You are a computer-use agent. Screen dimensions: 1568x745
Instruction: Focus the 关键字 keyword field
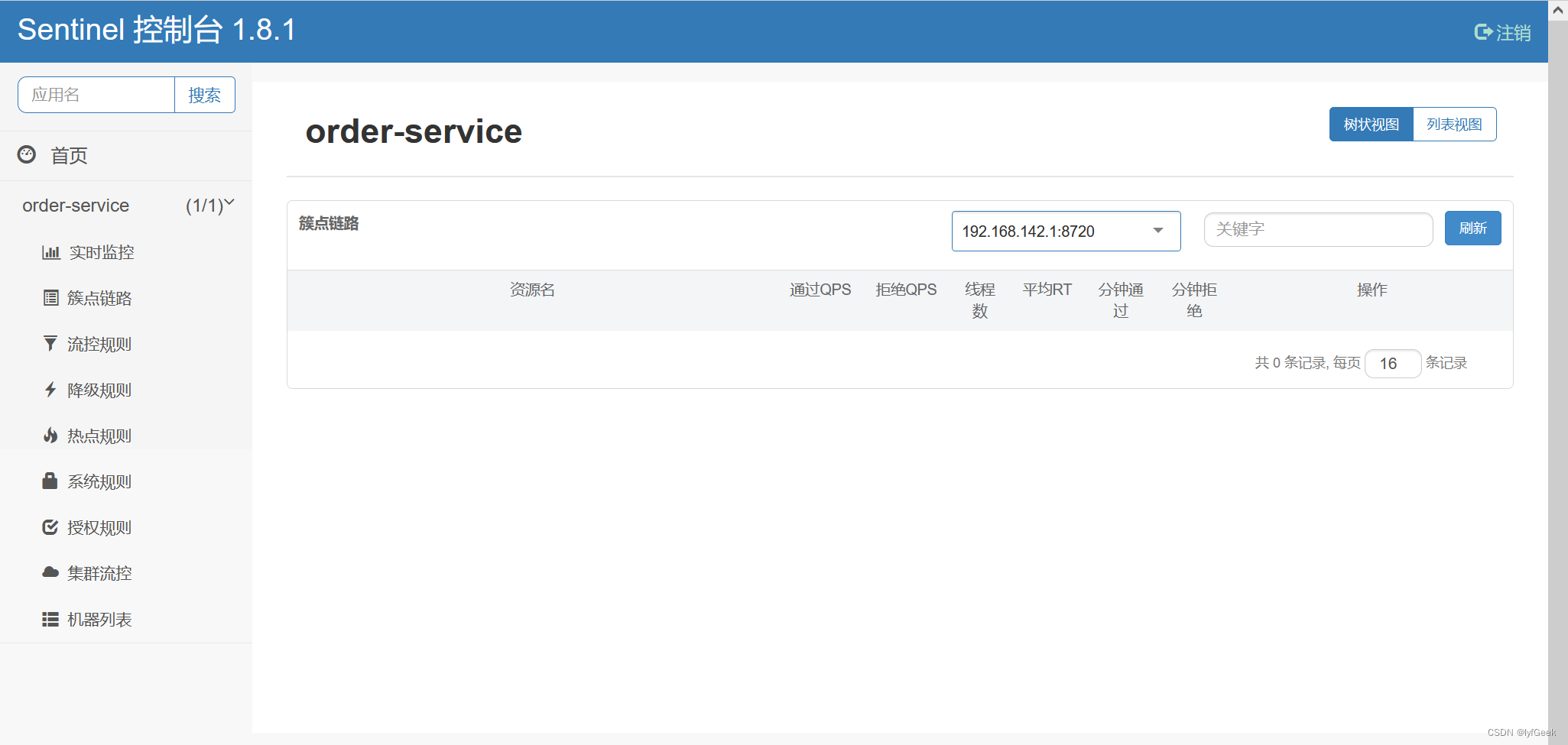tap(1318, 229)
